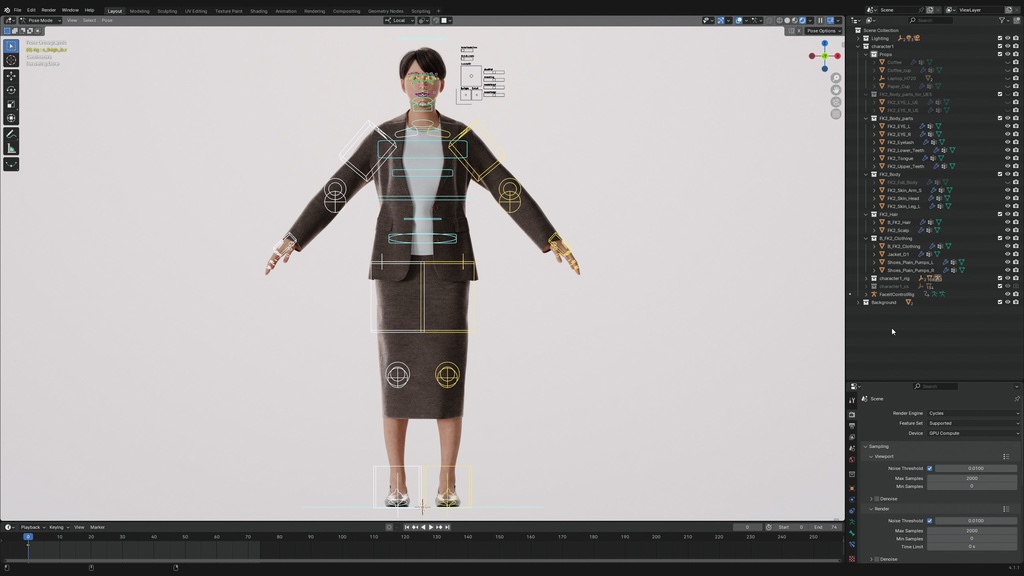Click the filter funnel icon in the Outliner
This screenshot has width=1024, height=576.
click(x=1003, y=20)
